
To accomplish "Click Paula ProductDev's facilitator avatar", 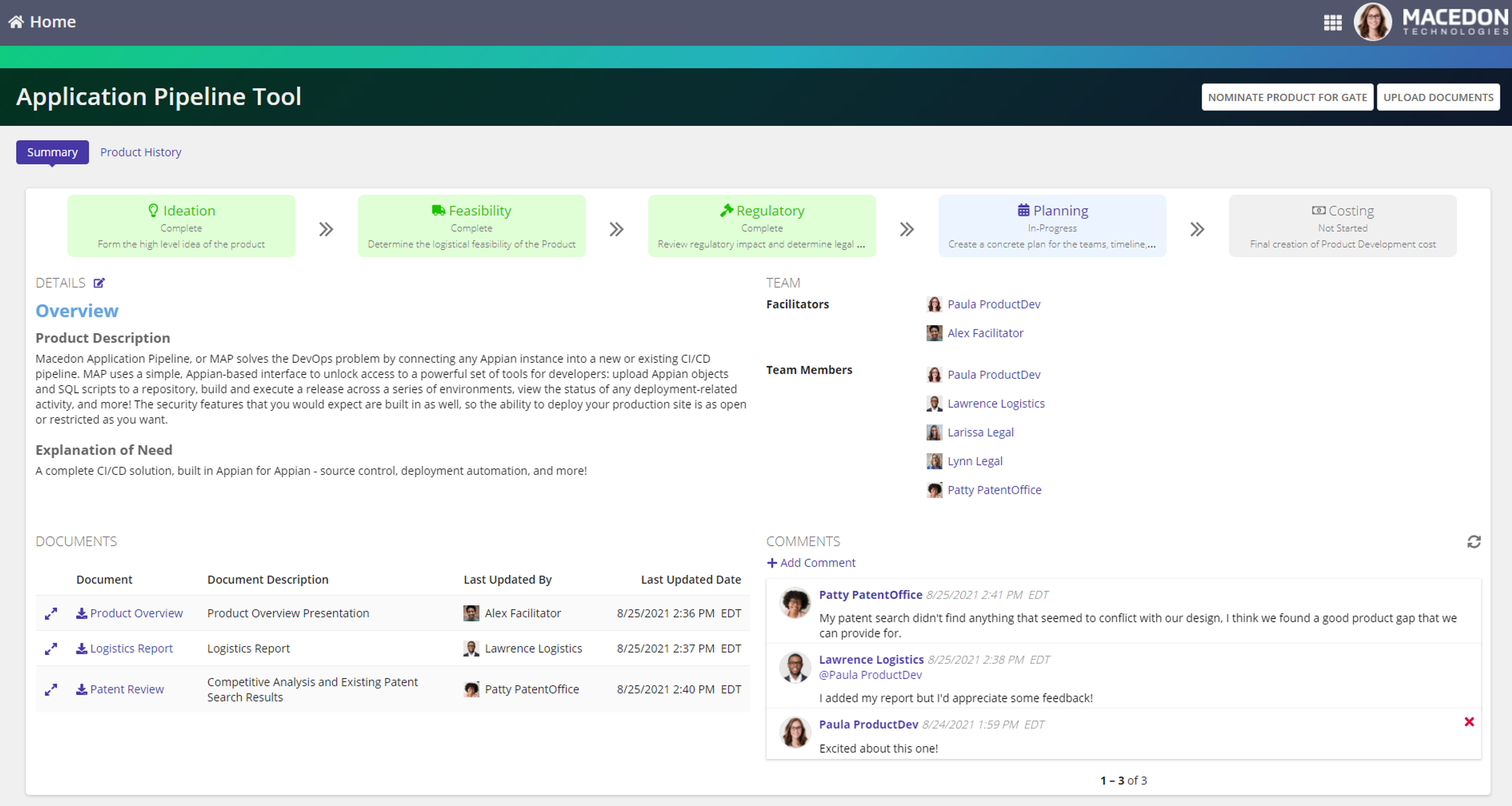I will tap(934, 305).
